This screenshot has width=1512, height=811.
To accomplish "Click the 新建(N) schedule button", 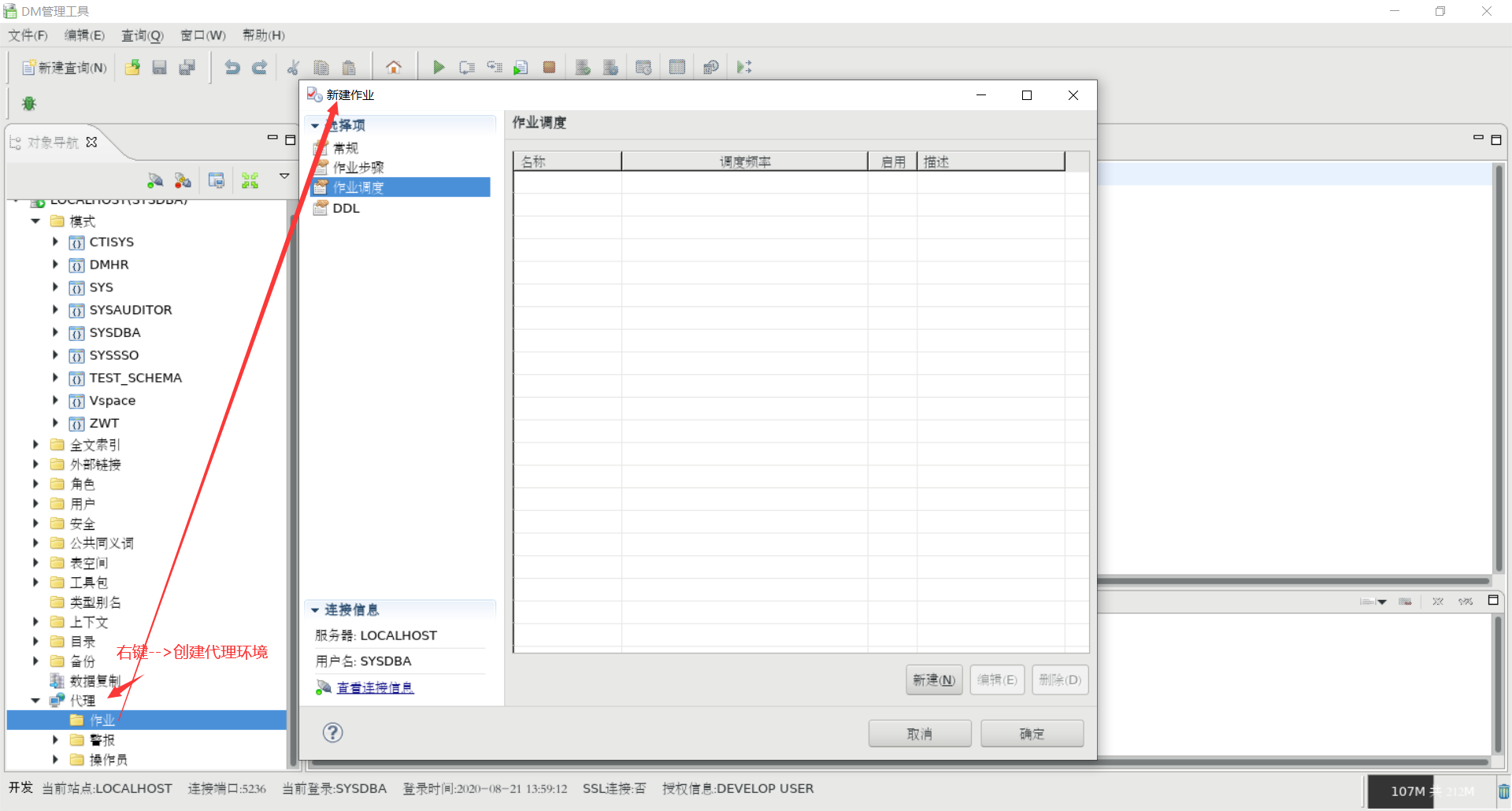I will 934,680.
